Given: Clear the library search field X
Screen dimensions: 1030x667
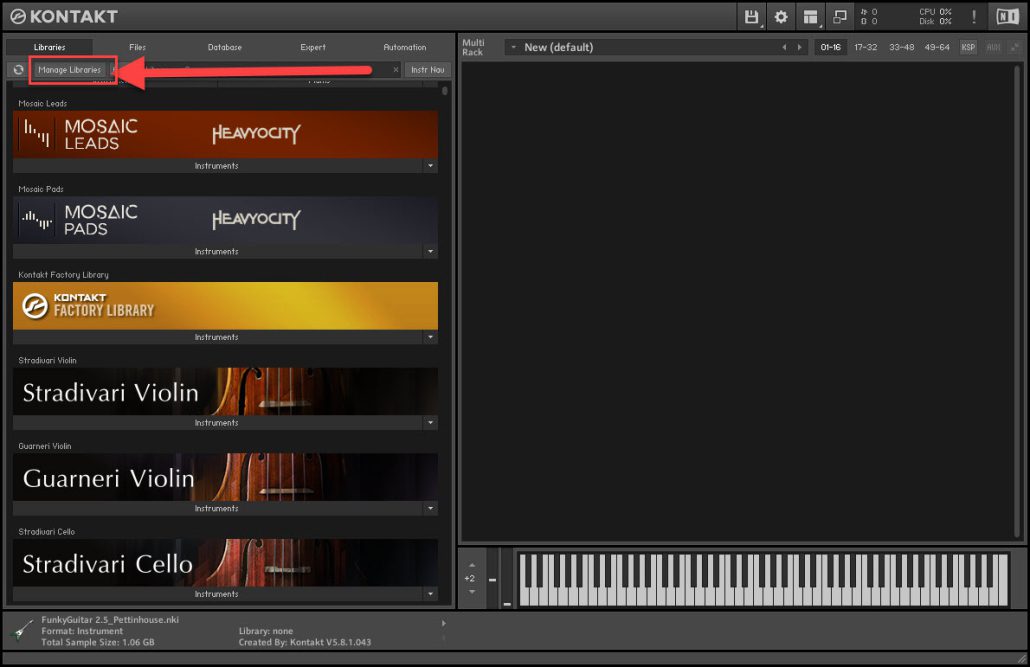Looking at the screenshot, I should (395, 70).
